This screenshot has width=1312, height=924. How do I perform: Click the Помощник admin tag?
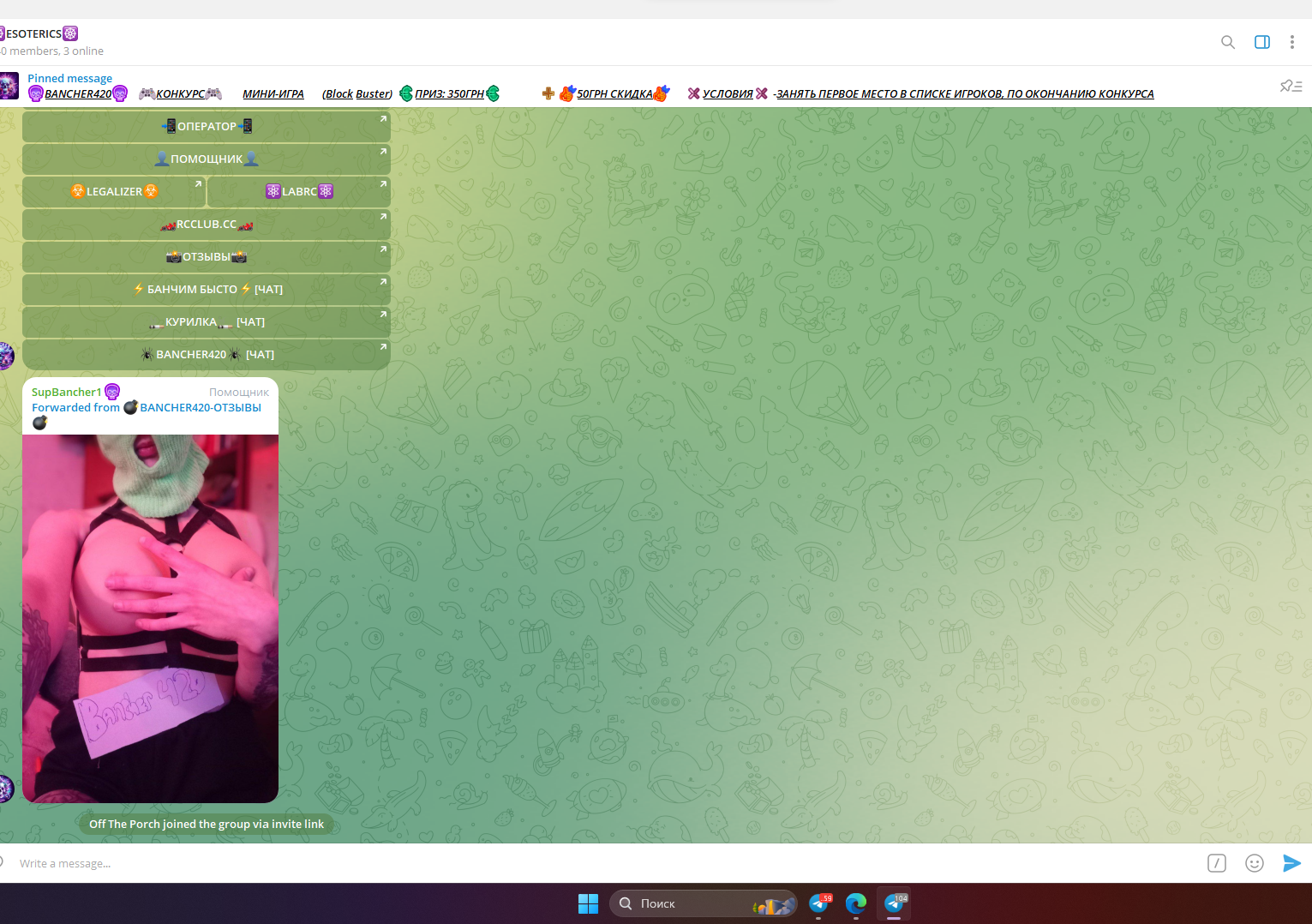(x=239, y=392)
